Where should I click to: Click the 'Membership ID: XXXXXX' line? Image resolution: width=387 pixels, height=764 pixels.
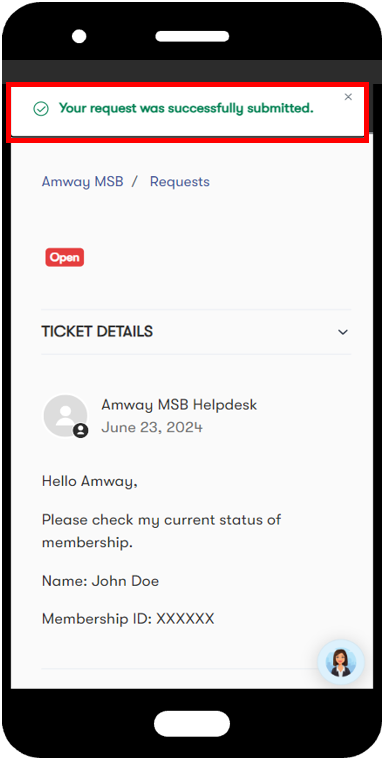tap(128, 619)
